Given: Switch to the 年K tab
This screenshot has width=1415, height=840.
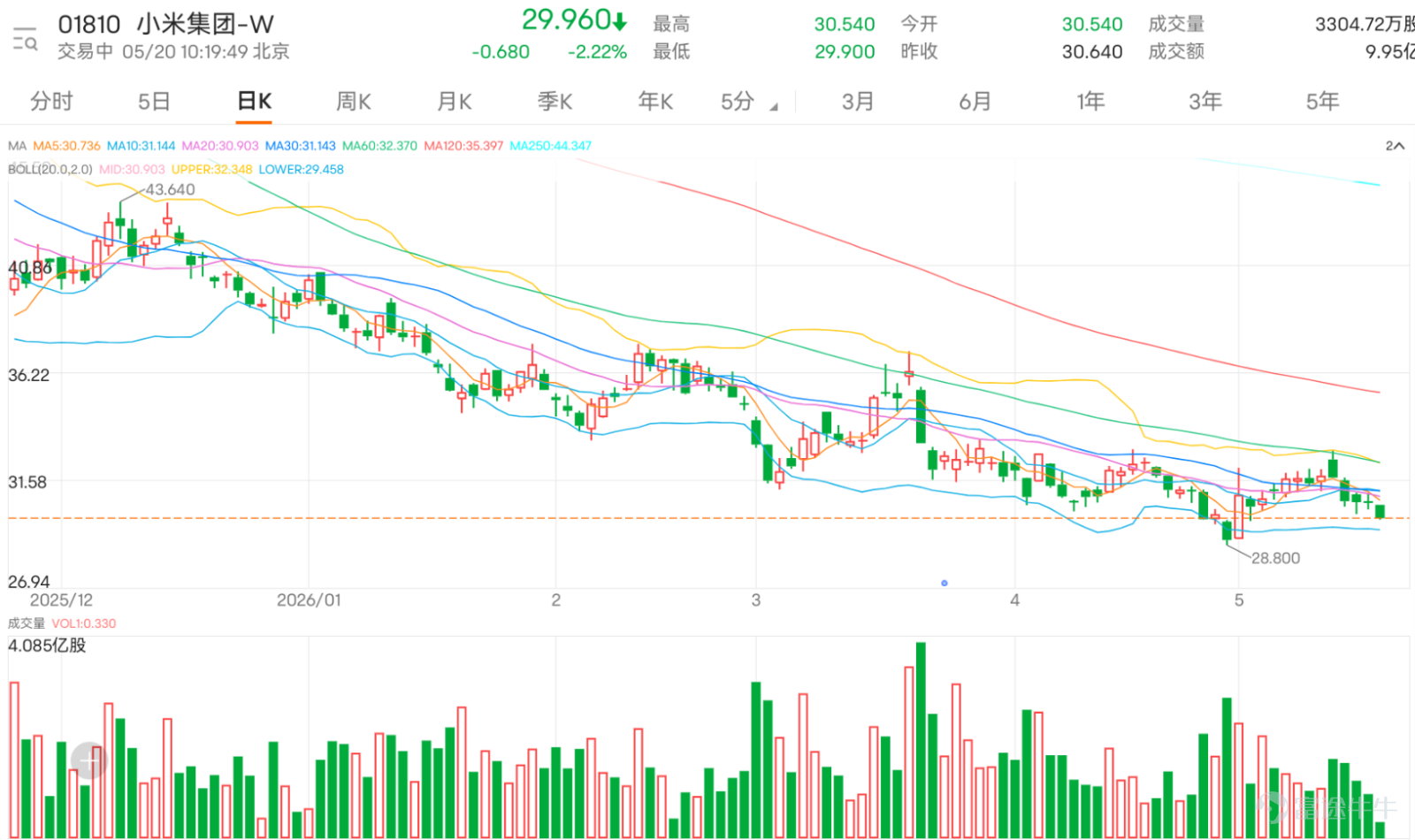Looking at the screenshot, I should pyautogui.click(x=656, y=102).
